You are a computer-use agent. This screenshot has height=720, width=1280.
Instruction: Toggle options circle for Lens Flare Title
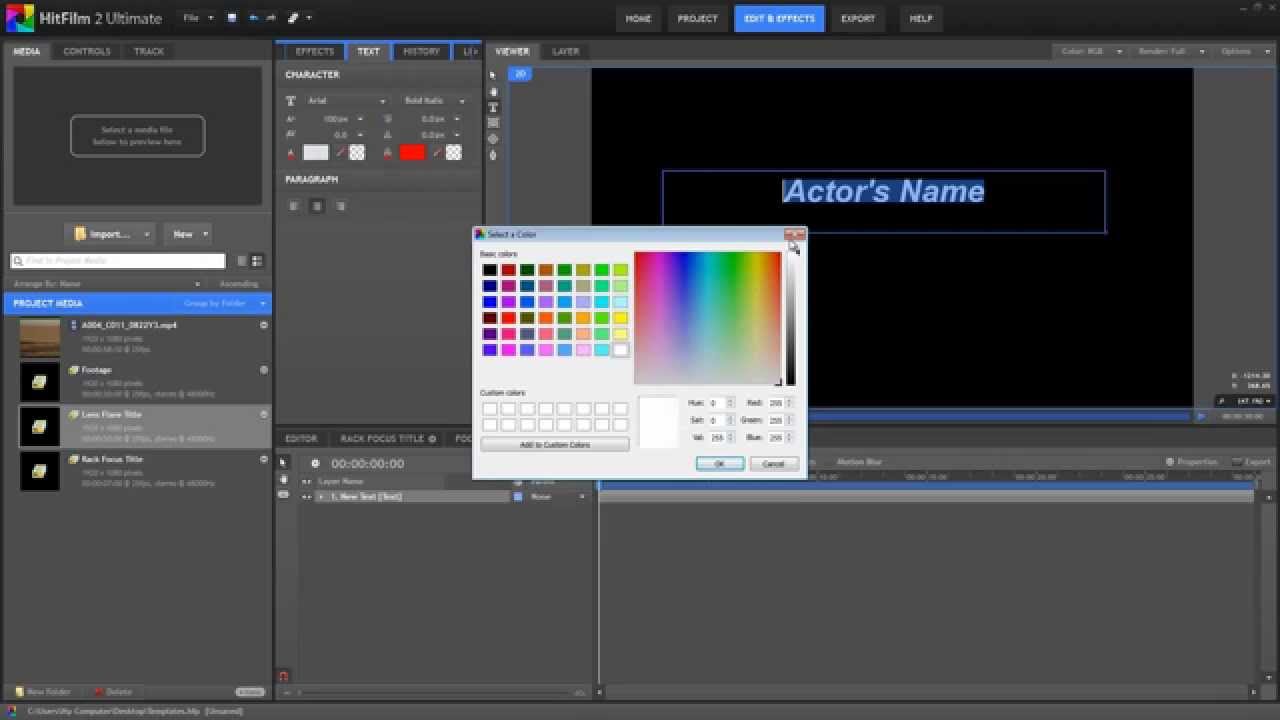pos(264,414)
